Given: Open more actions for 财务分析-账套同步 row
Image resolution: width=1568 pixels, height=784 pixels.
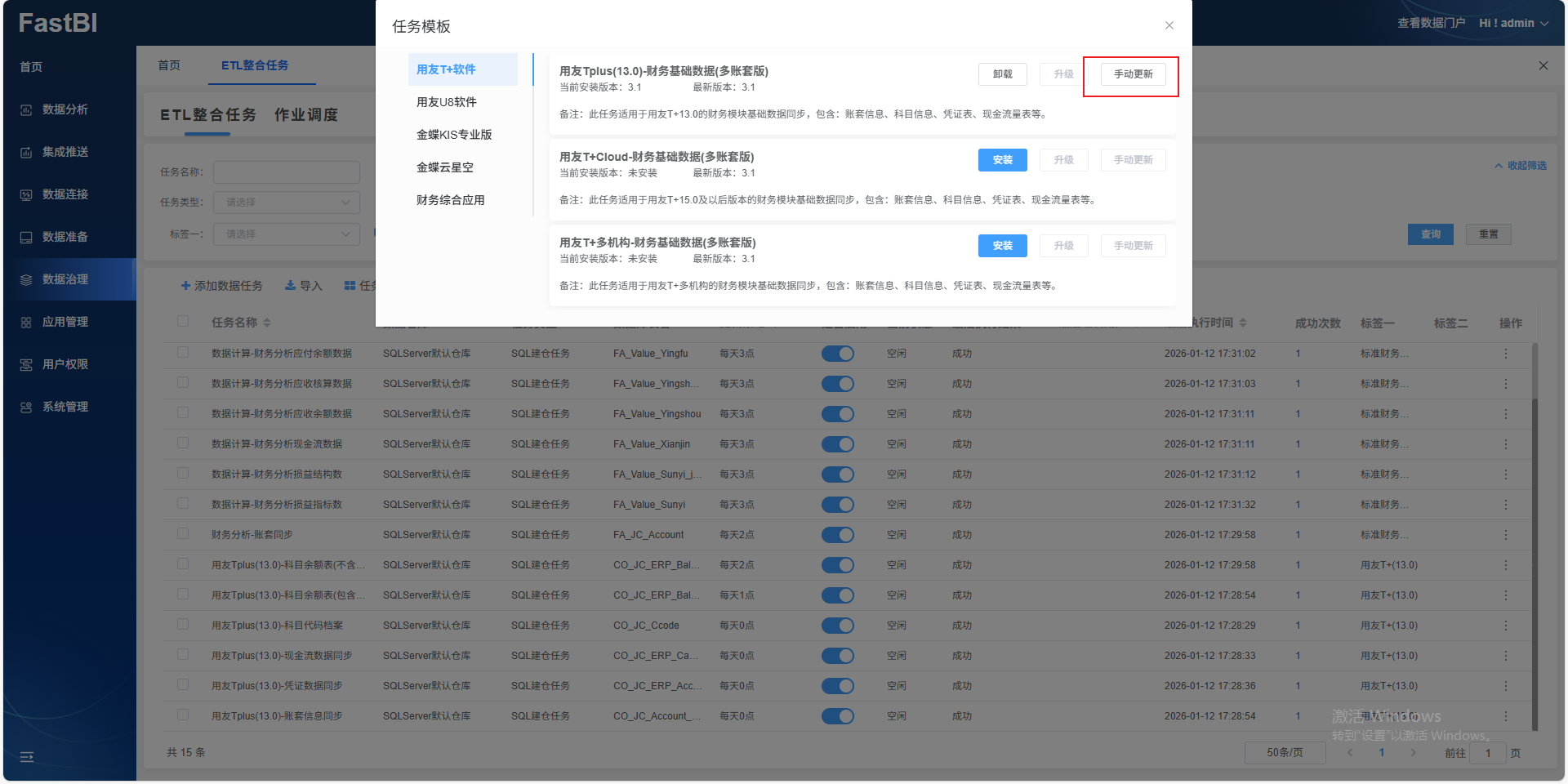Looking at the screenshot, I should [x=1506, y=535].
